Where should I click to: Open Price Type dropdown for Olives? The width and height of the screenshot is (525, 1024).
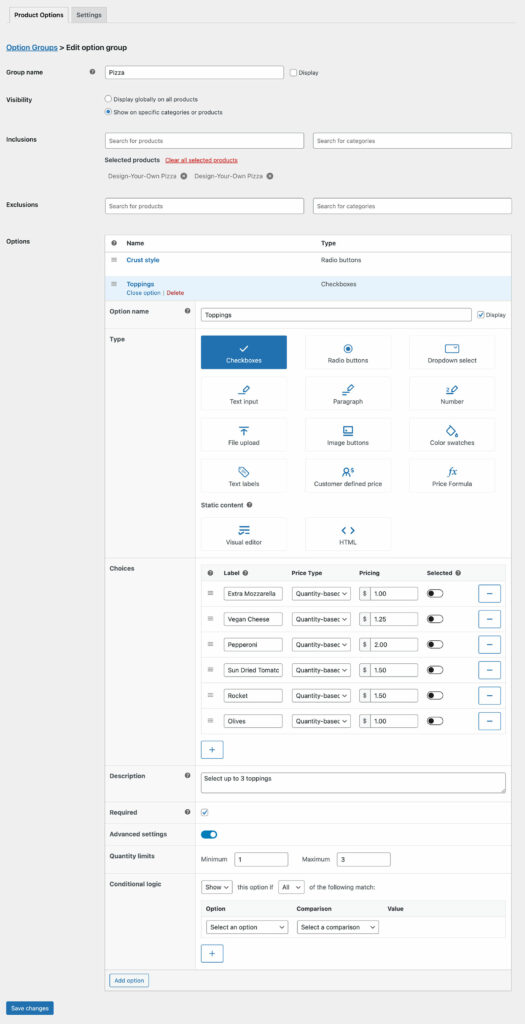(x=321, y=721)
